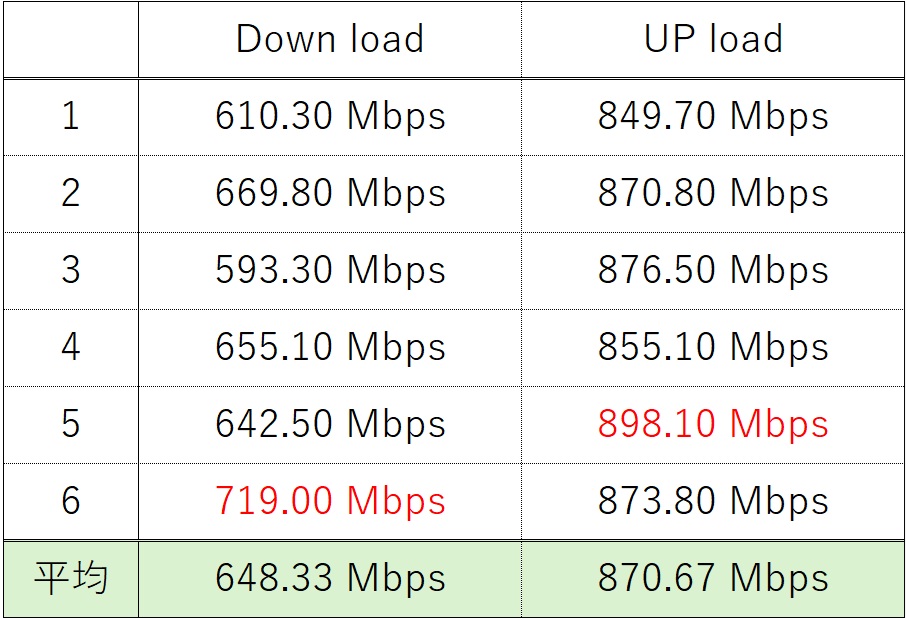This screenshot has height=618, width=907.
Task: Select the 873.80 Mbps upload cell
Action: (713, 501)
